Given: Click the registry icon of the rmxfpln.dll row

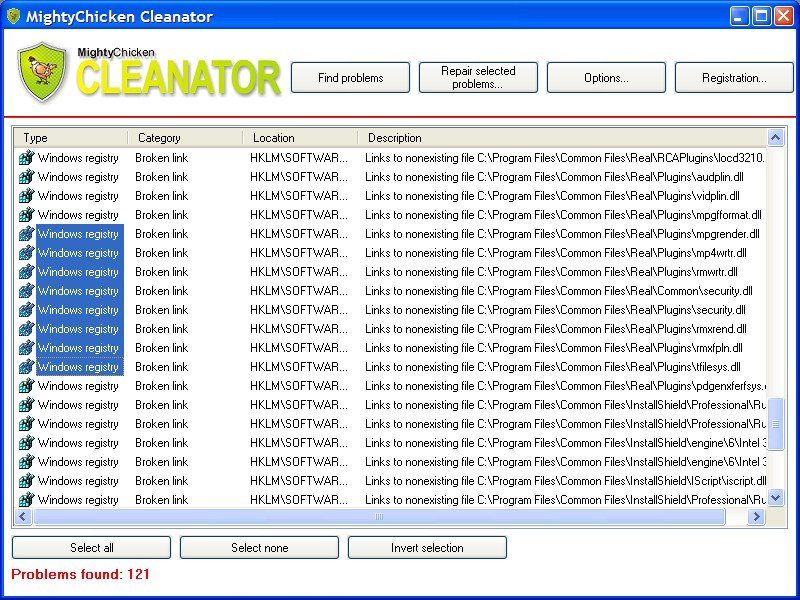Looking at the screenshot, I should pyautogui.click(x=26, y=348).
